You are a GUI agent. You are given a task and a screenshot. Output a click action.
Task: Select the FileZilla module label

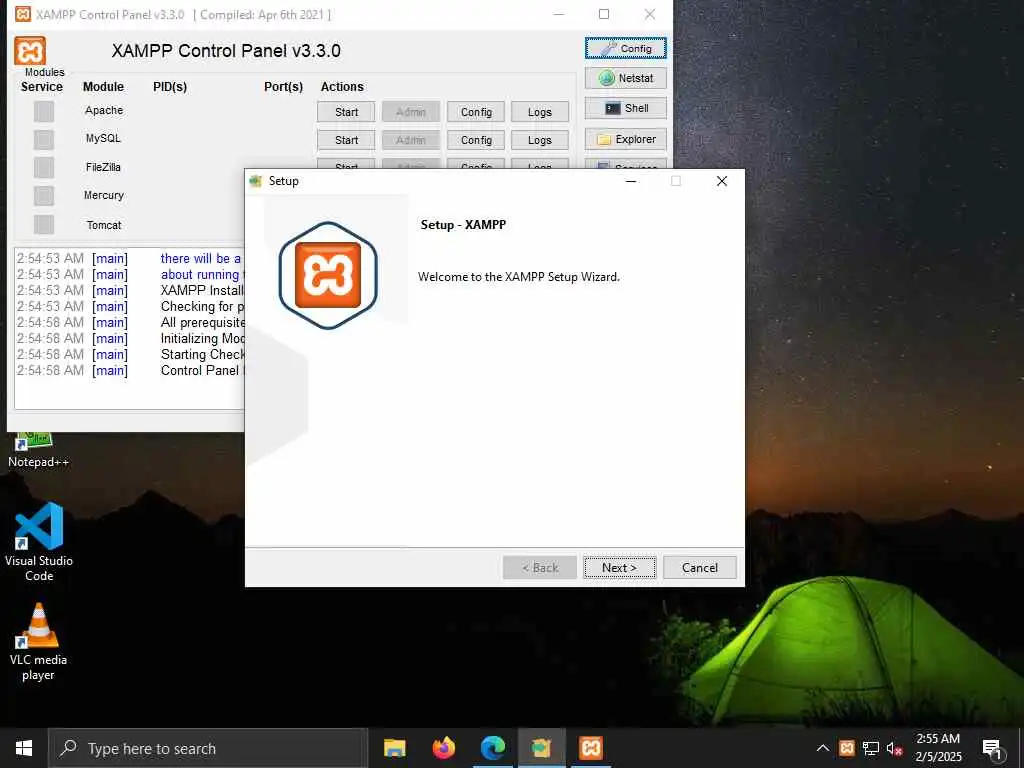(103, 167)
